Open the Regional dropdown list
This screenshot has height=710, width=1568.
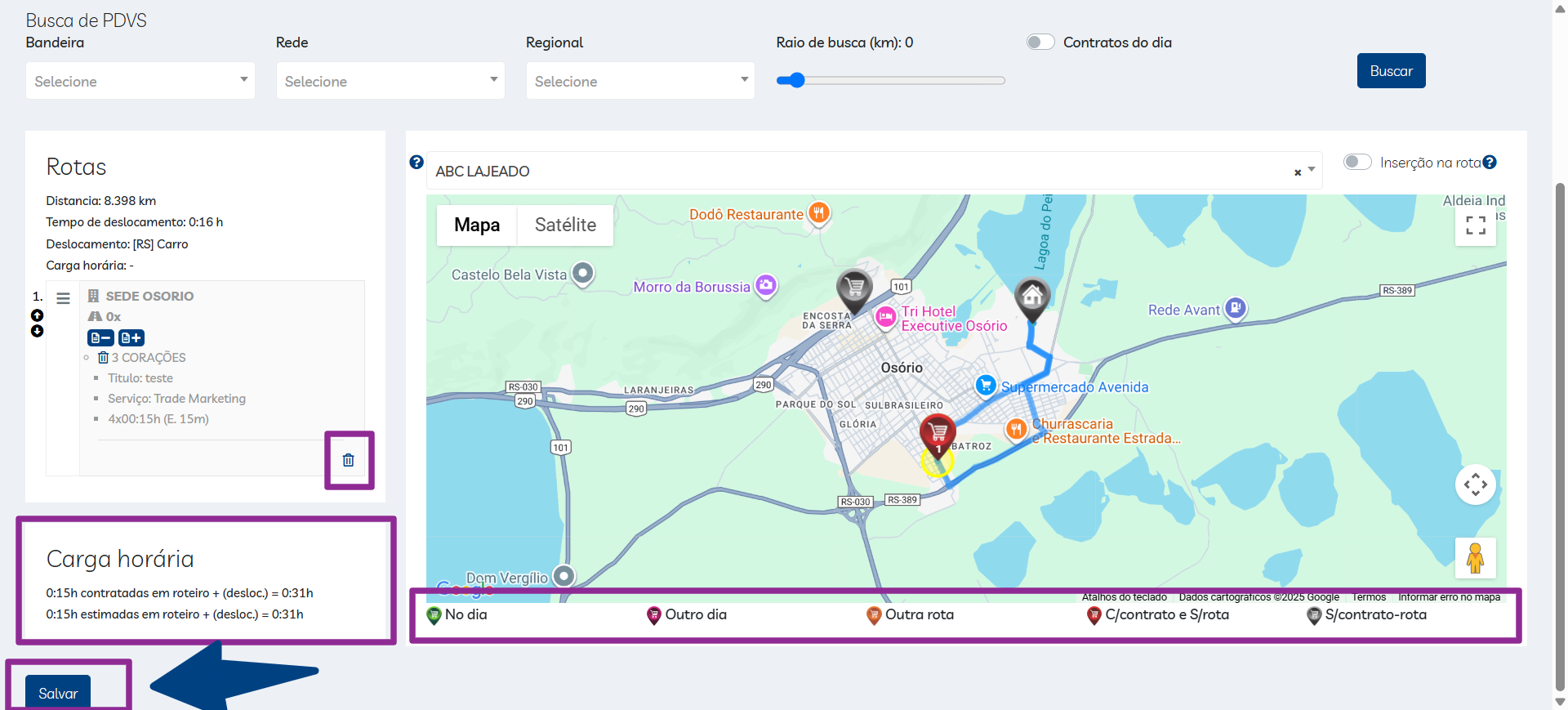coord(640,81)
